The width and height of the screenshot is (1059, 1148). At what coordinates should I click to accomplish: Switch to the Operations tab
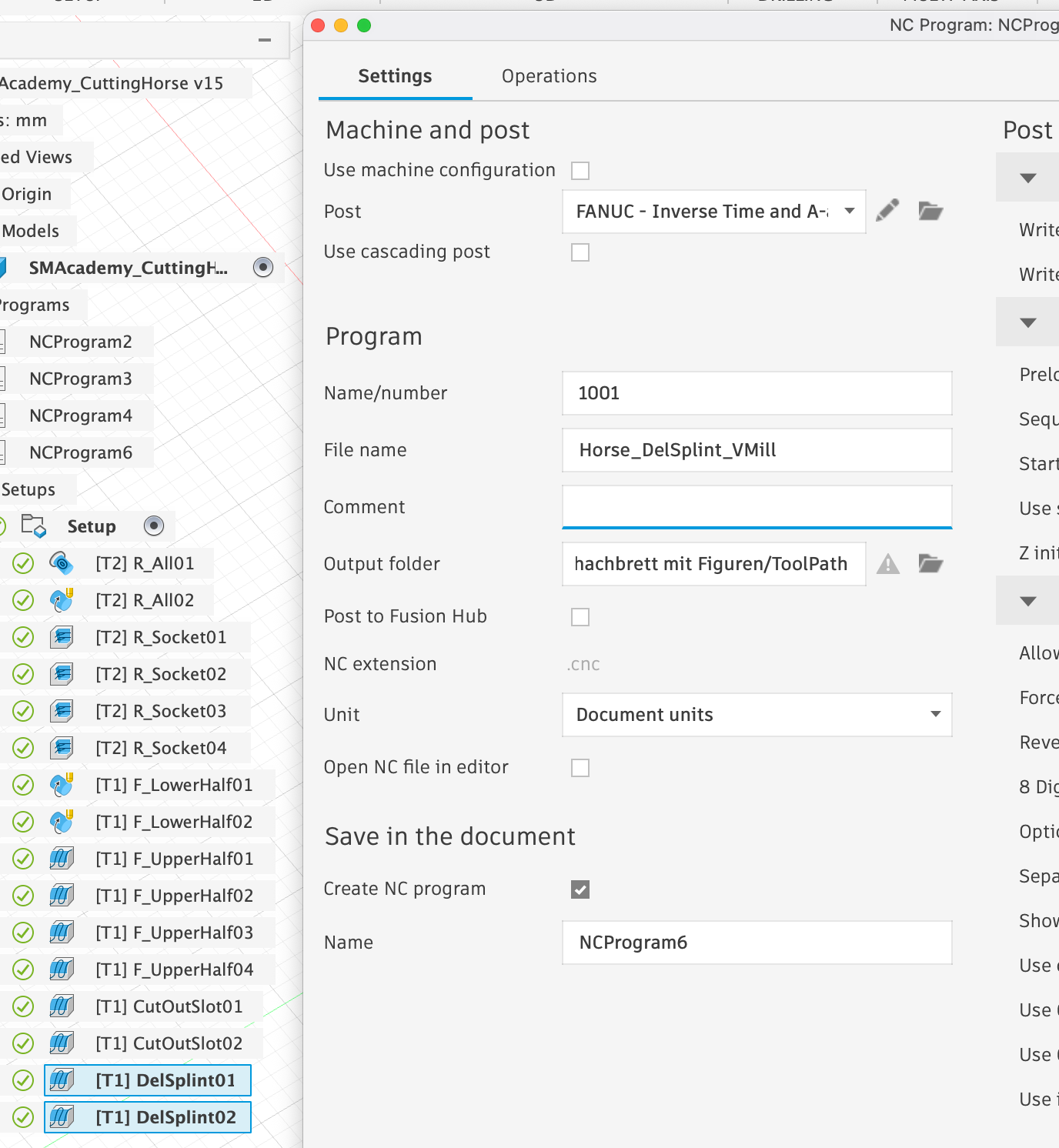(549, 76)
